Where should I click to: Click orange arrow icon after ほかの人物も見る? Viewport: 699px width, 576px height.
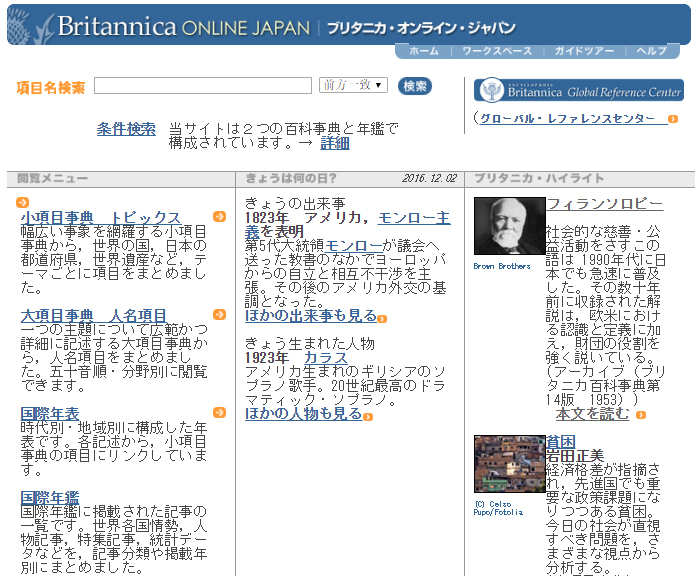(368, 416)
